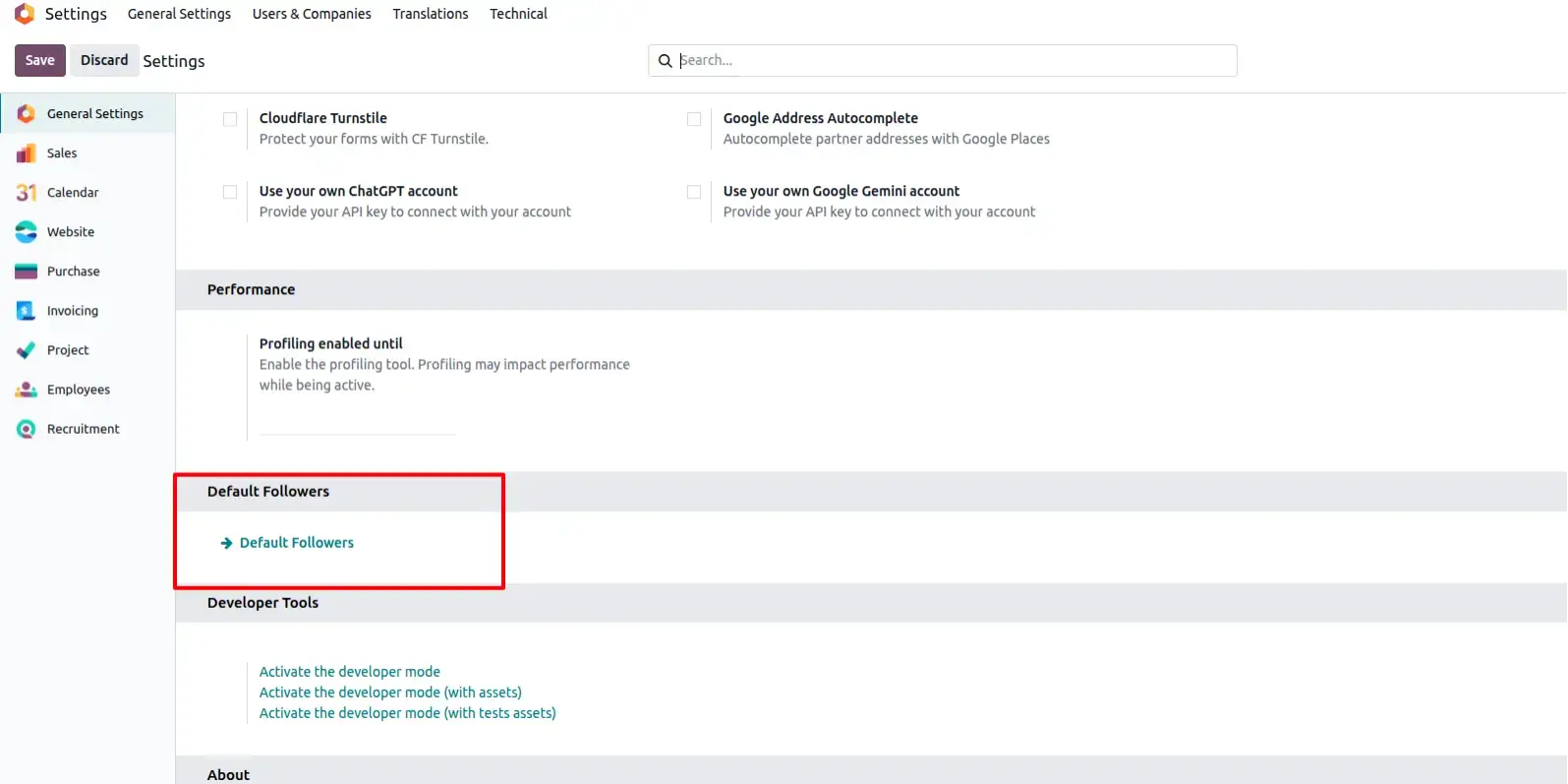Tick Use your own Google Gemini account checkbox
The height and width of the screenshot is (784, 1568).
coord(694,192)
